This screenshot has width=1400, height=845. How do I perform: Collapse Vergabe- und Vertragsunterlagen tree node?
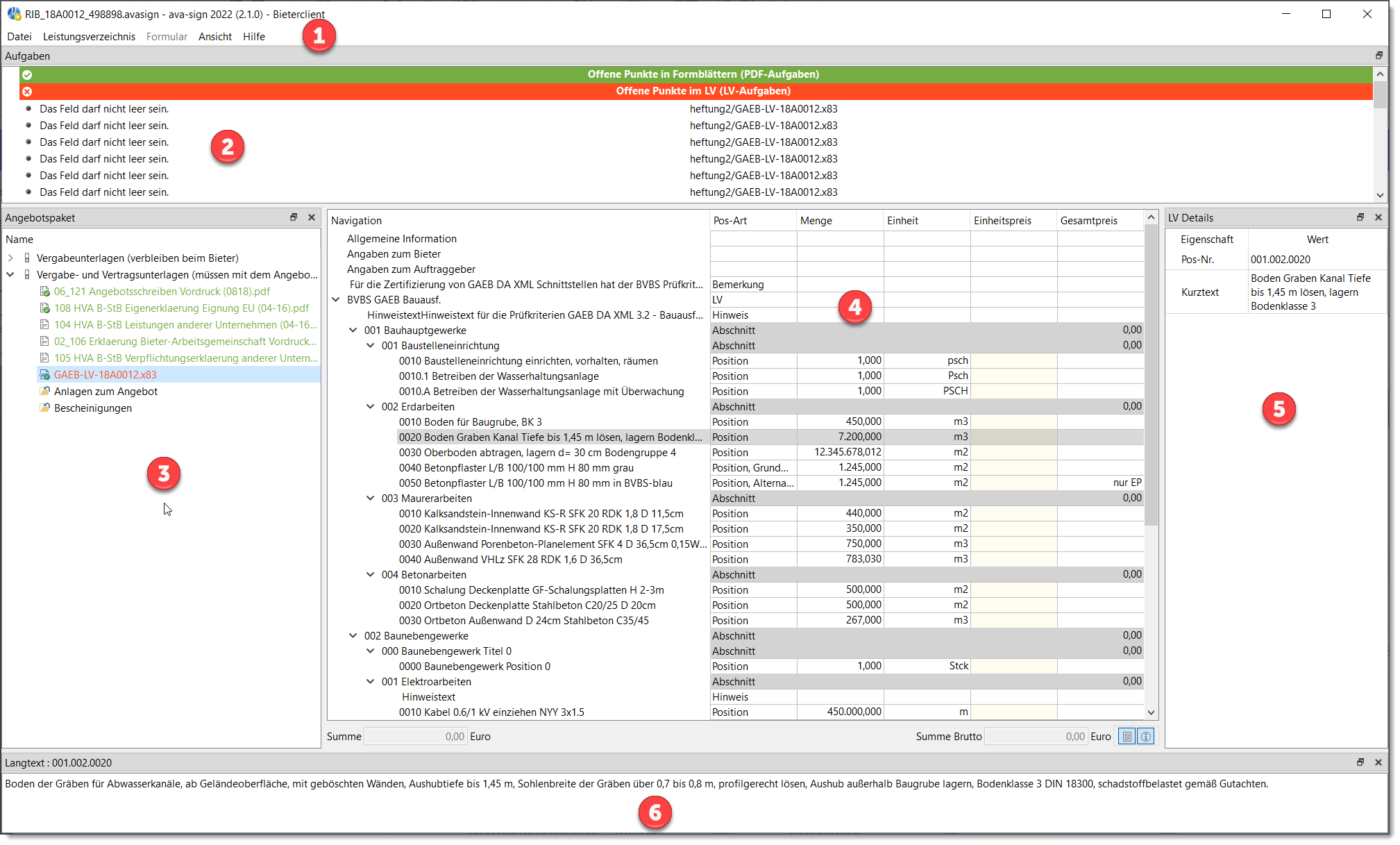pos(10,275)
